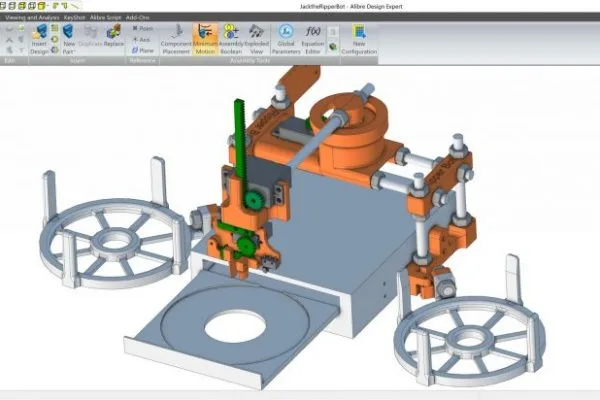The height and width of the screenshot is (400, 600).
Task: Open Global Parameters
Action: pos(286,40)
